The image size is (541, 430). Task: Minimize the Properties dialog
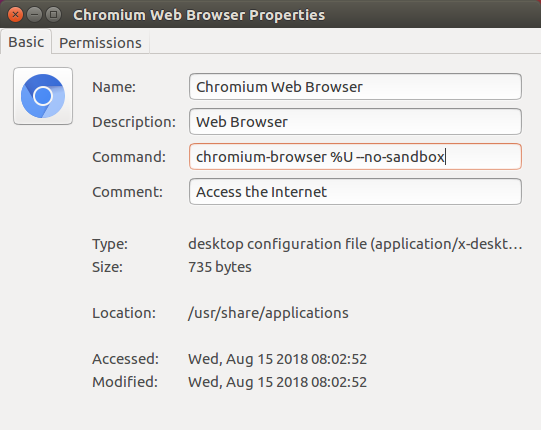[34, 15]
